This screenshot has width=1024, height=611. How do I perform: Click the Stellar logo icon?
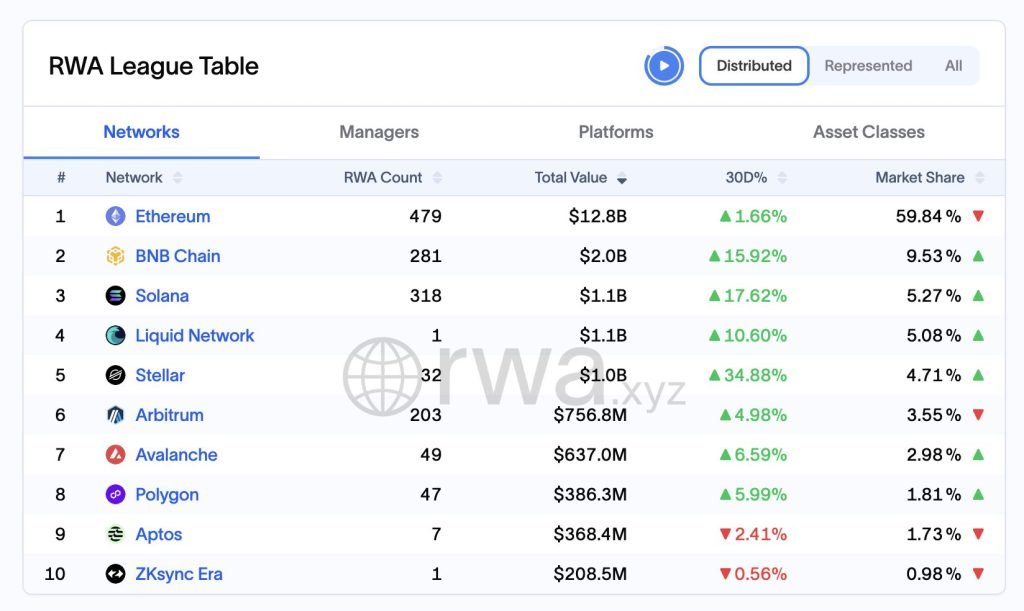[116, 376]
